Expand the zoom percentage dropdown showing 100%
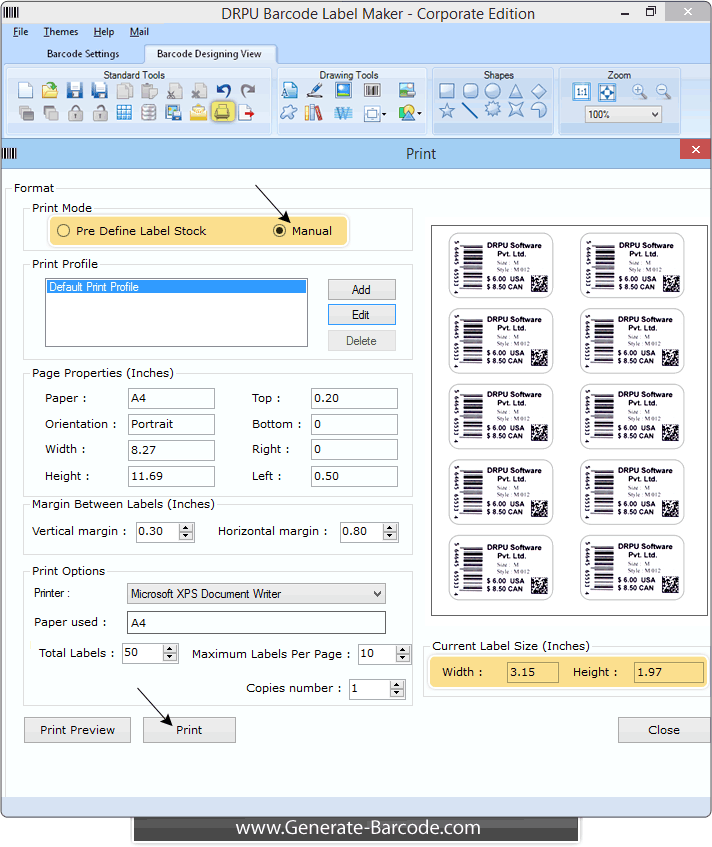Image resolution: width=712 pixels, height=847 pixels. click(655, 115)
